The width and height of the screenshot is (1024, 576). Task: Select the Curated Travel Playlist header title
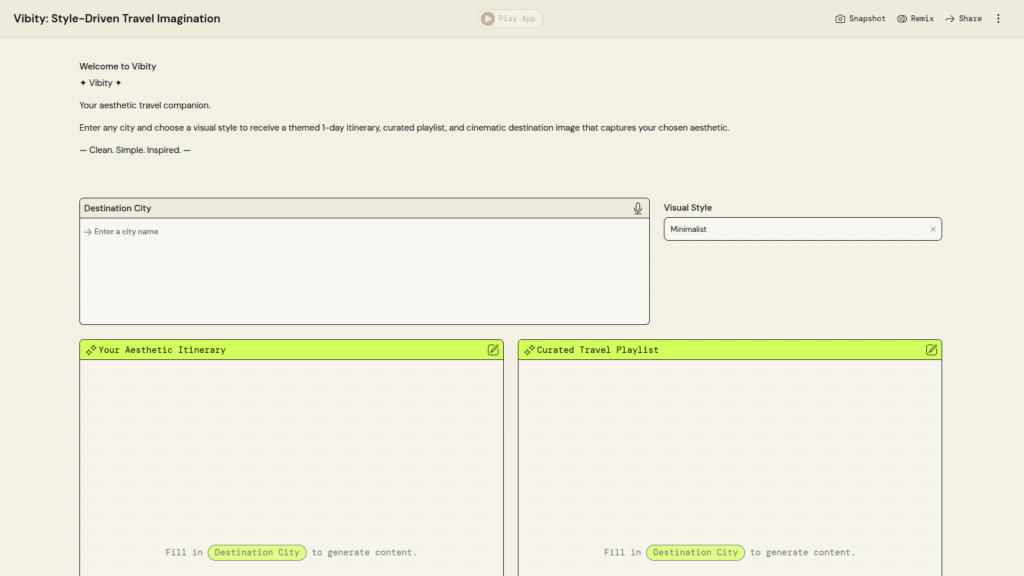(x=597, y=350)
